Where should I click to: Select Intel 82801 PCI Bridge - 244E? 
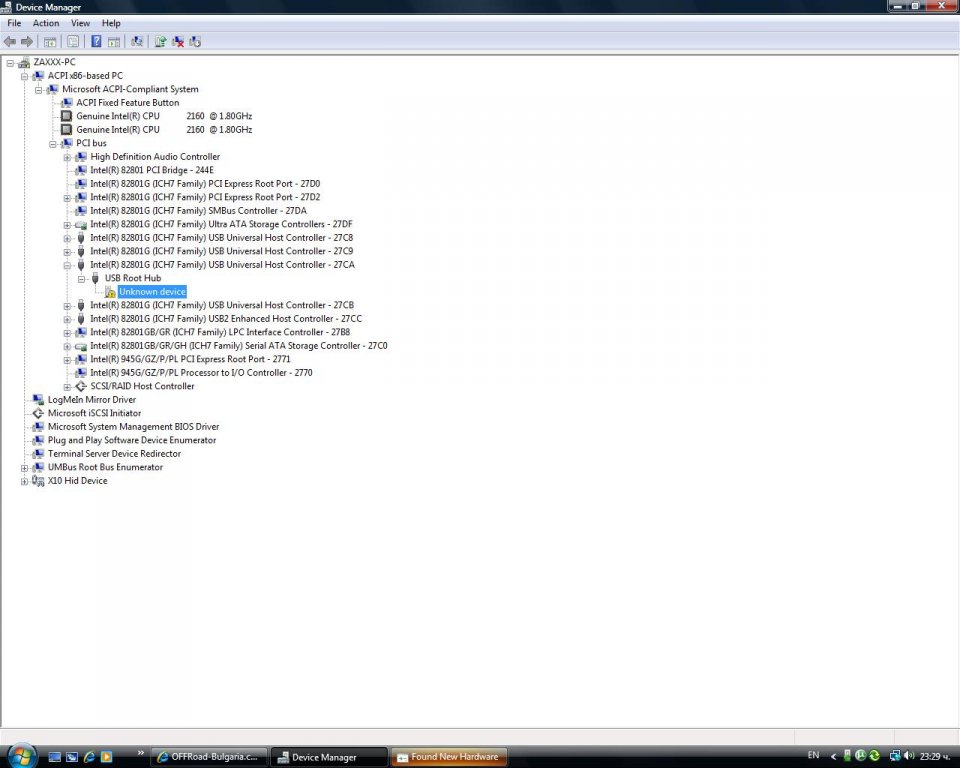click(x=152, y=170)
